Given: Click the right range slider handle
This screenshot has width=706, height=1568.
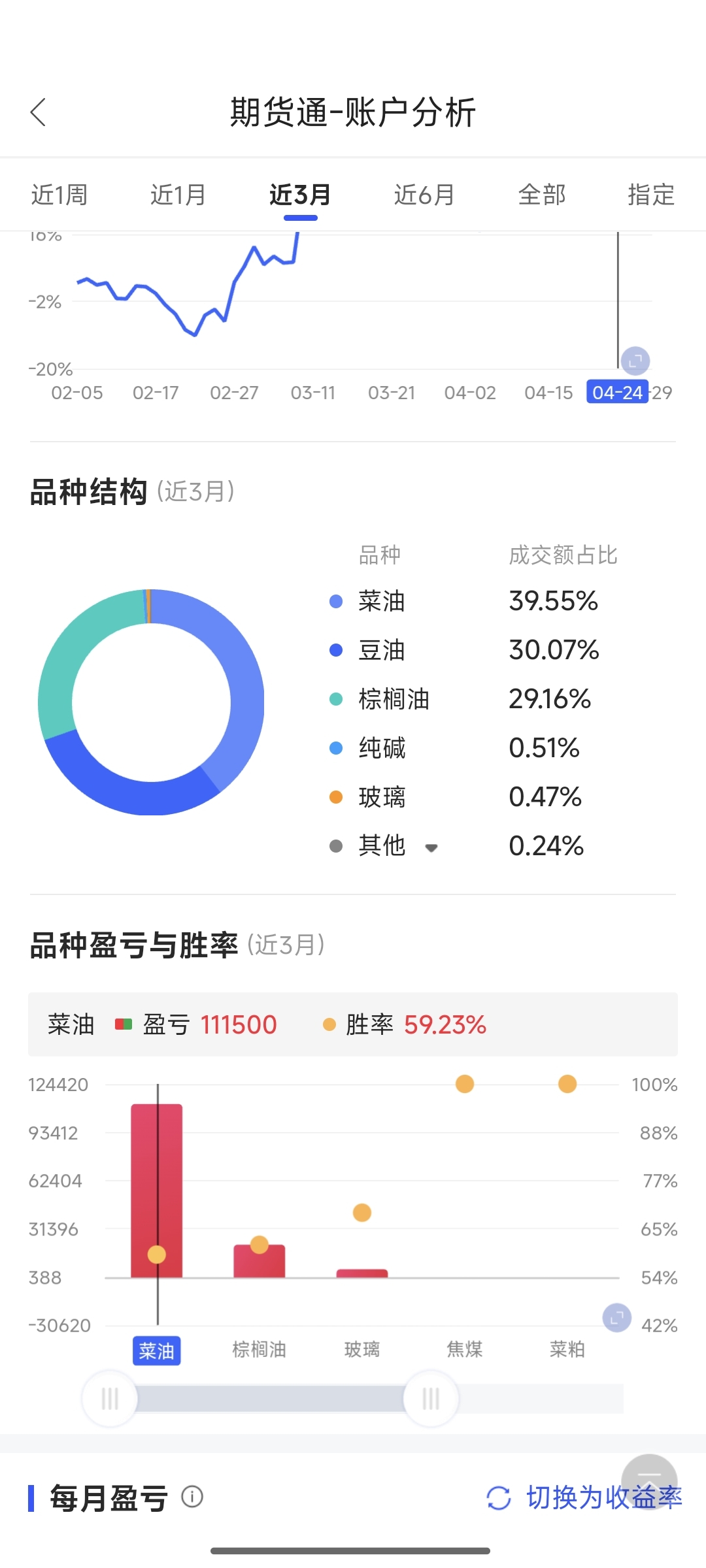Looking at the screenshot, I should [x=431, y=1399].
